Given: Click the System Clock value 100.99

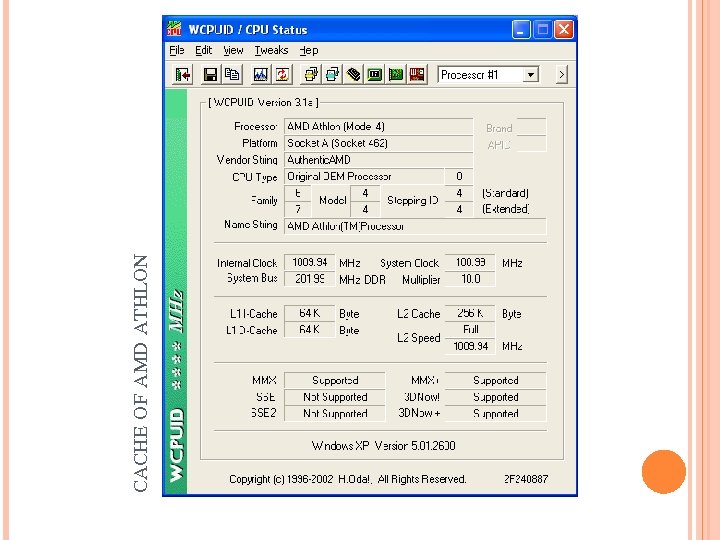Looking at the screenshot, I should [x=470, y=262].
